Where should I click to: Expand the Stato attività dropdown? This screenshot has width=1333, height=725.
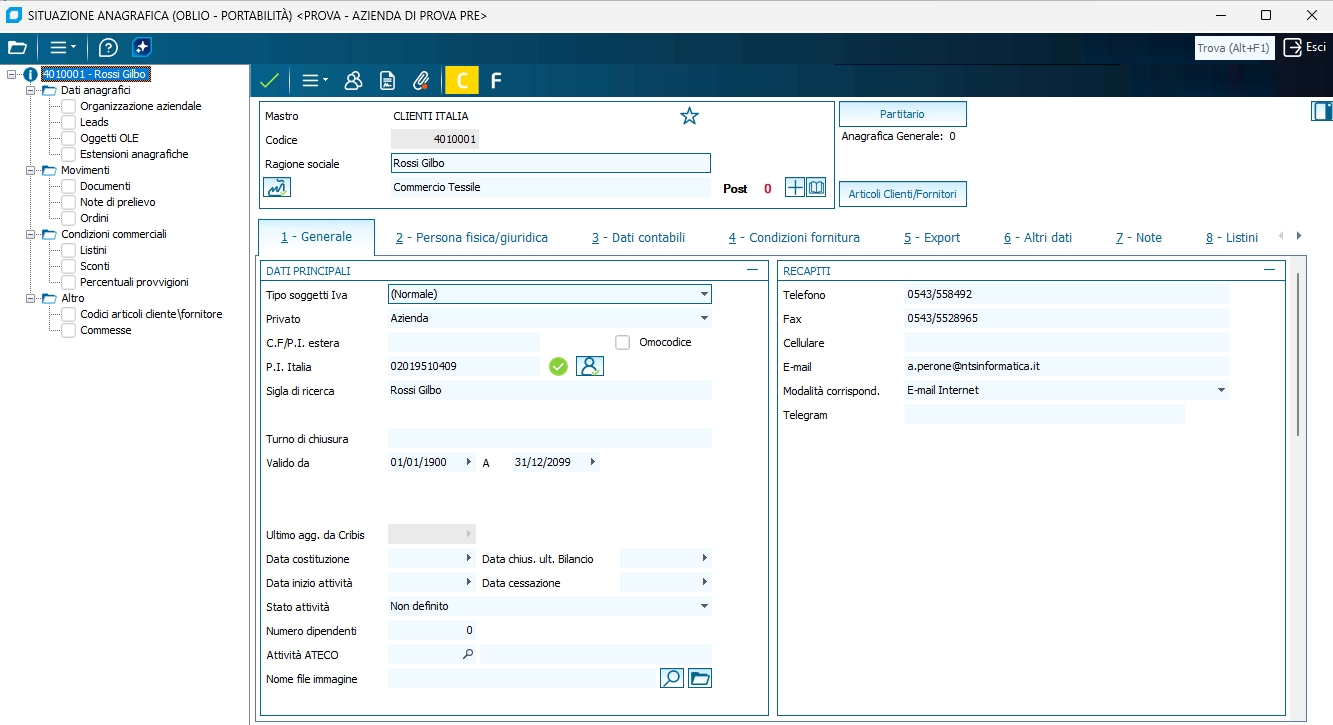tap(704, 606)
